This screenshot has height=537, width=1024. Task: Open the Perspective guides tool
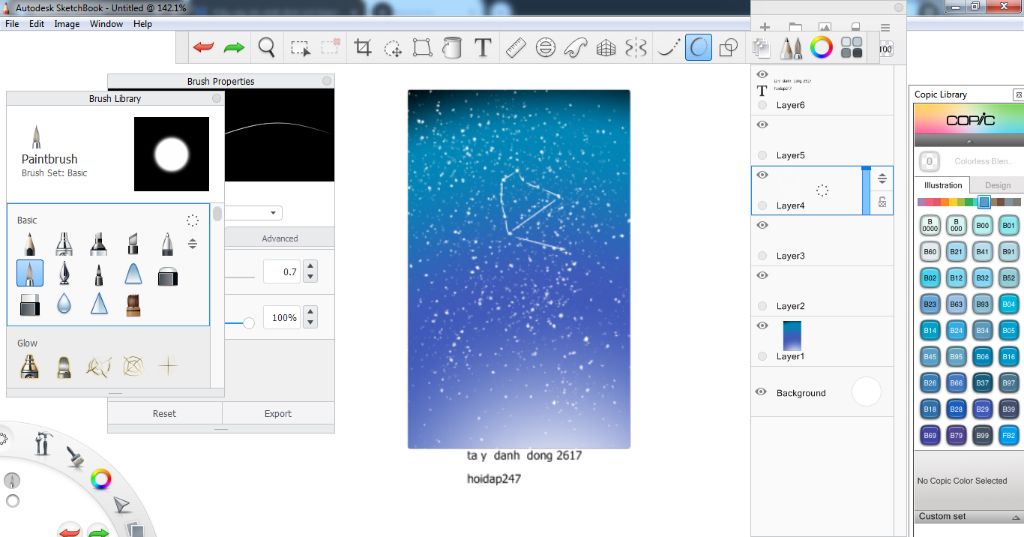[606, 48]
